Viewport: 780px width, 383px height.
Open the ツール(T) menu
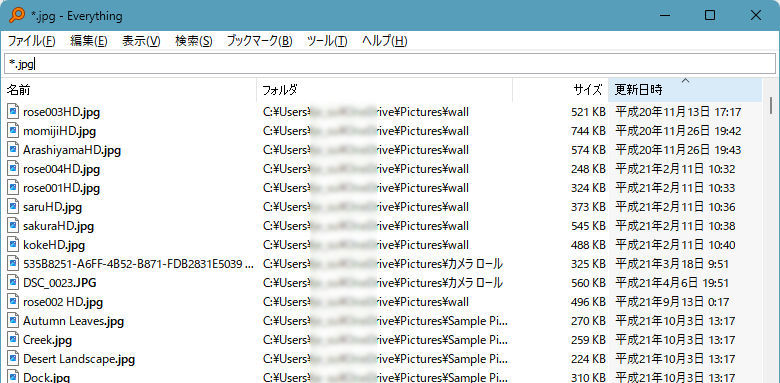[x=327, y=41]
